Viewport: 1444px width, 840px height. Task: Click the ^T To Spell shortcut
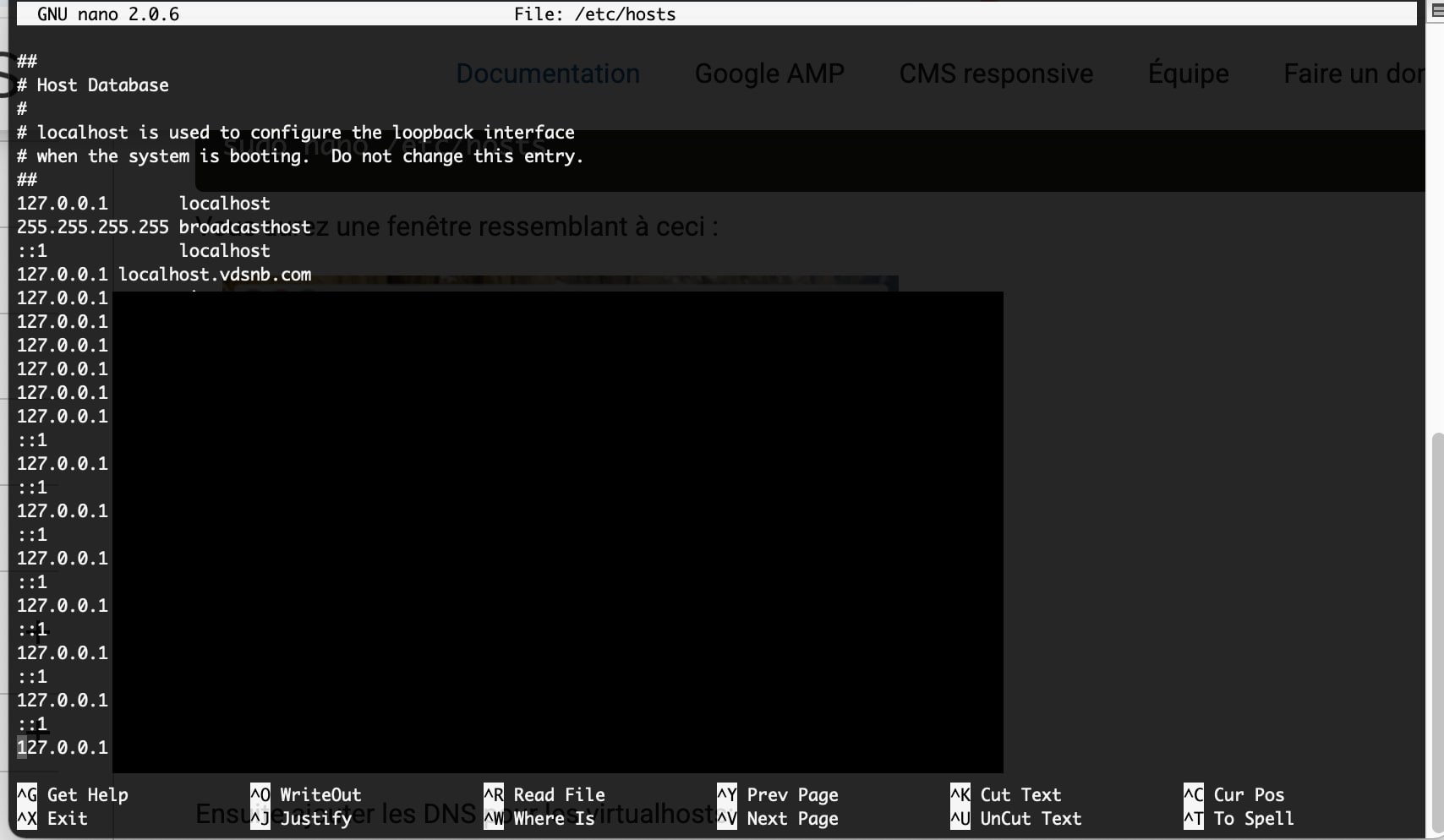[1239, 818]
